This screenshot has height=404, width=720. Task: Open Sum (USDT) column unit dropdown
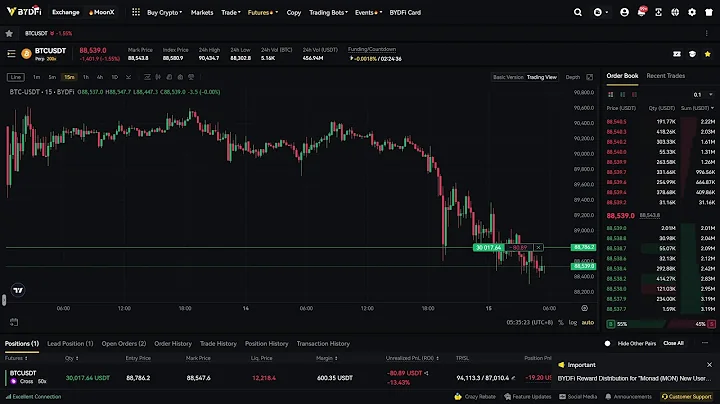click(x=697, y=108)
